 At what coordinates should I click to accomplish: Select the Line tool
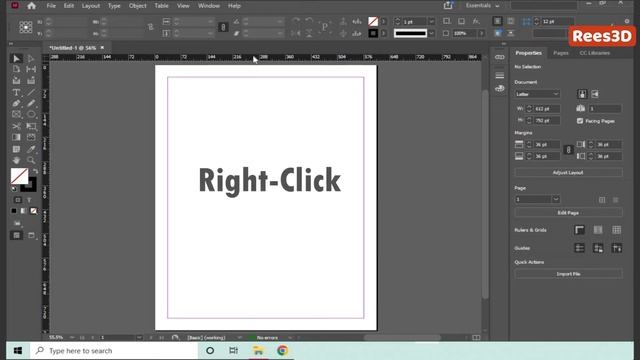(x=31, y=92)
